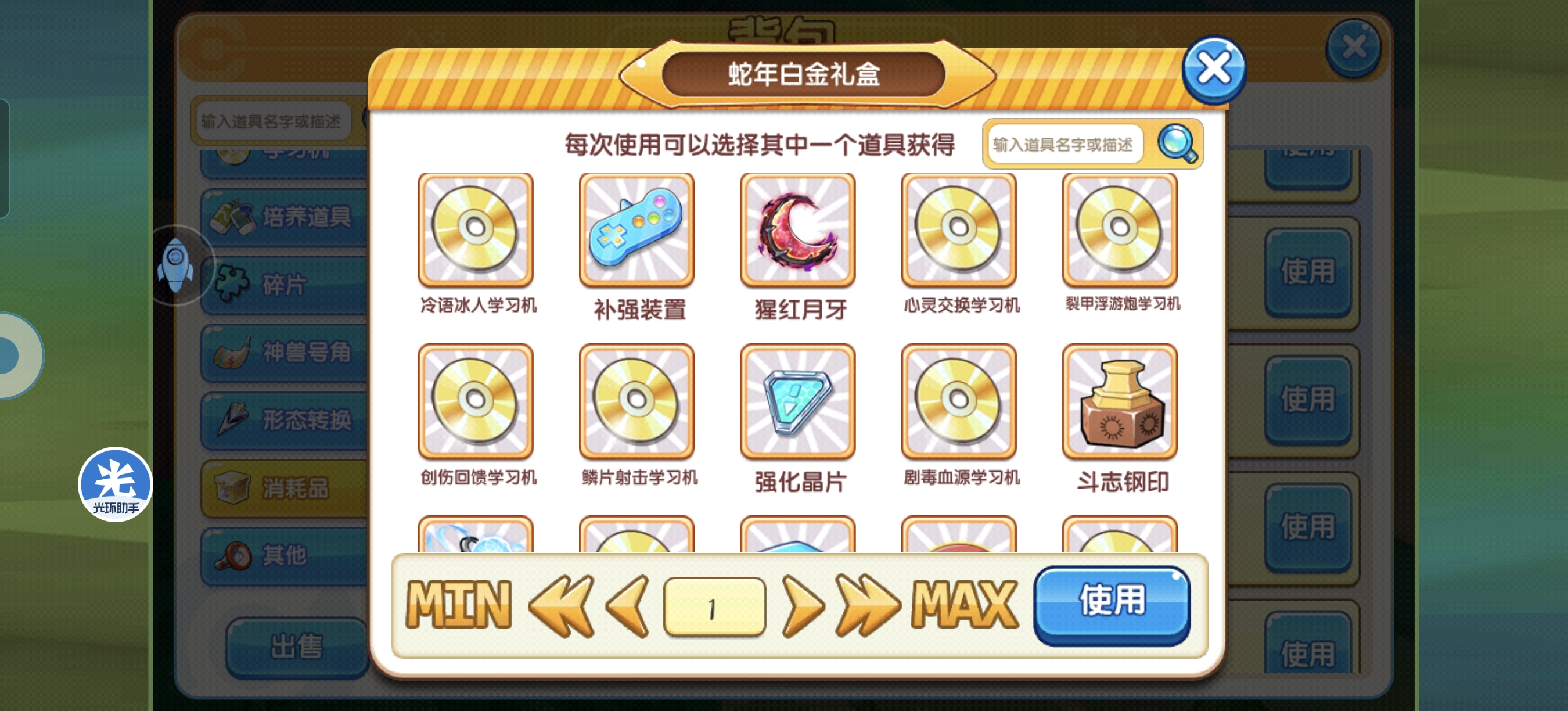1568x711 pixels.
Task: Decrease quantity with single left arrow
Action: pos(627,606)
